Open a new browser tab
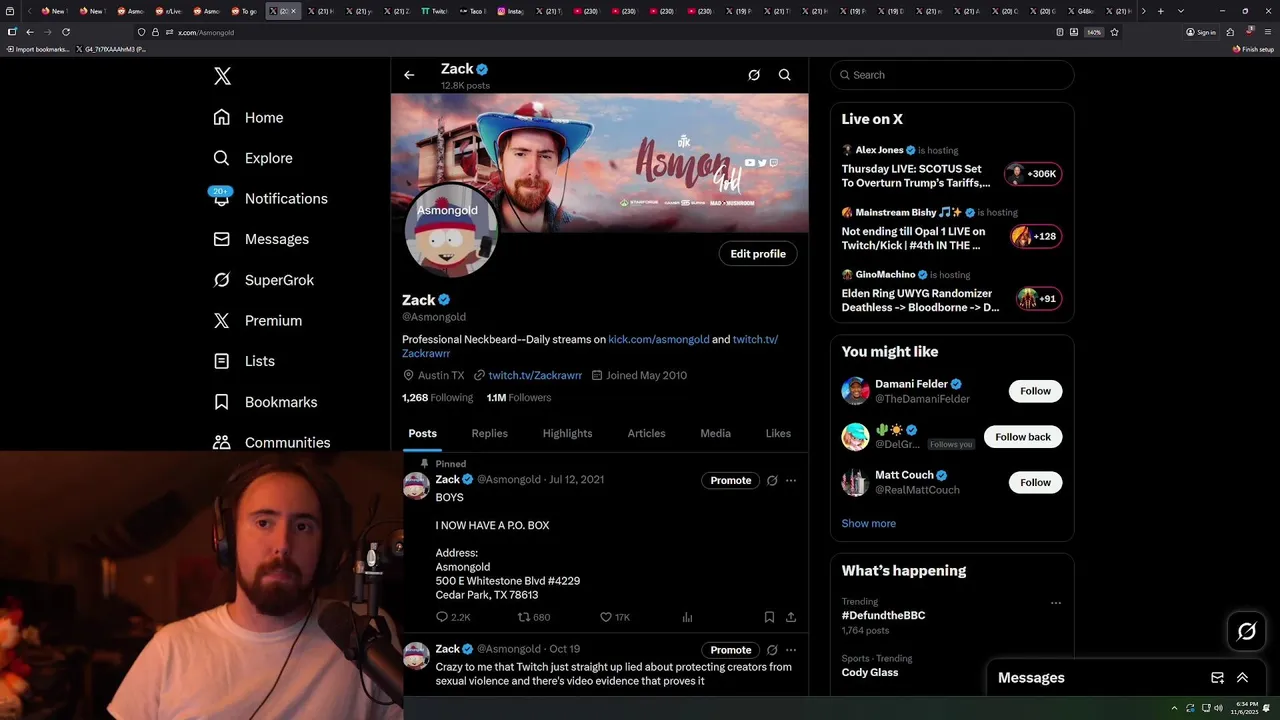Image resolution: width=1280 pixels, height=720 pixels. pyautogui.click(x=1160, y=11)
